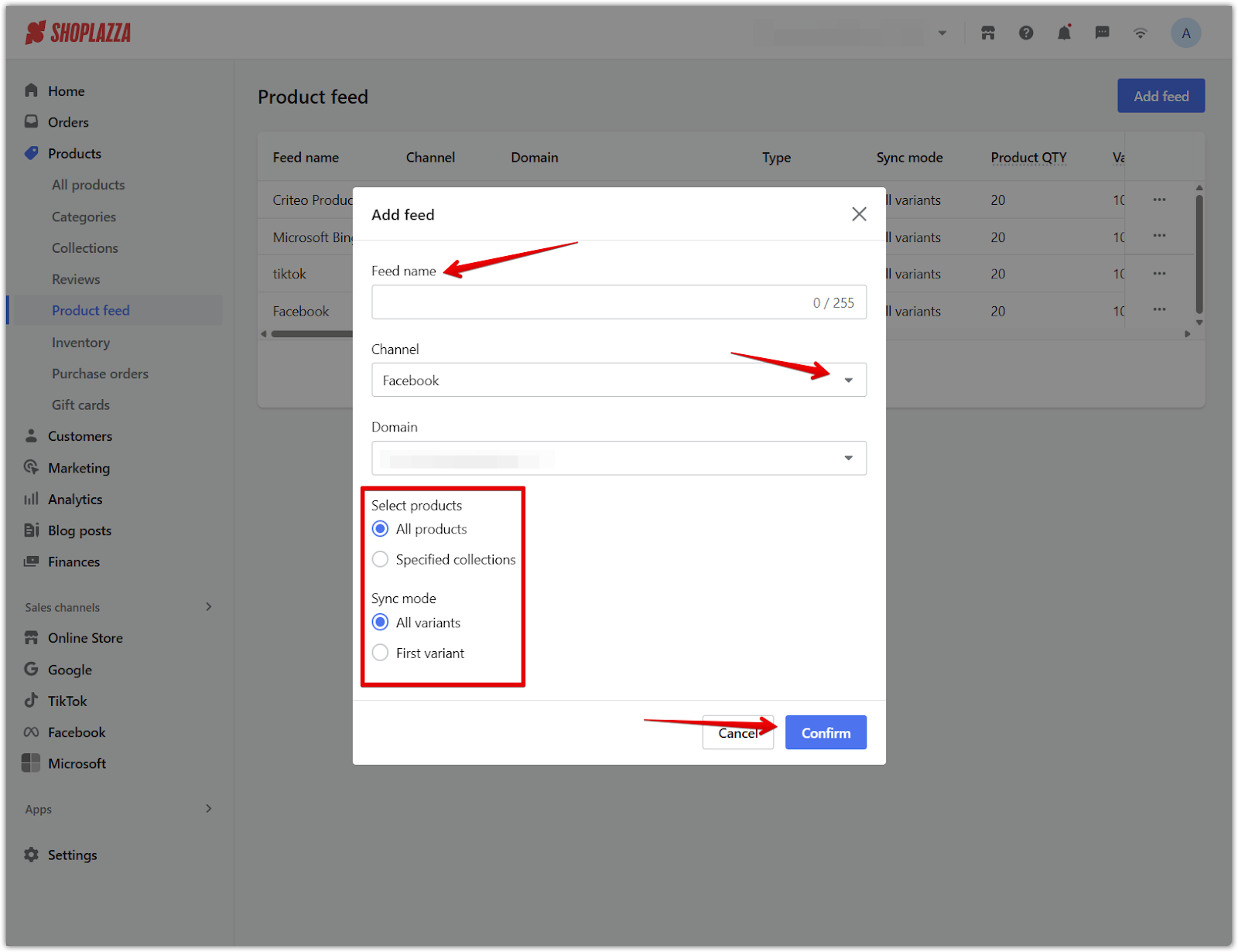The image size is (1238, 952).
Task: Click the Cancel button
Action: tap(738, 732)
